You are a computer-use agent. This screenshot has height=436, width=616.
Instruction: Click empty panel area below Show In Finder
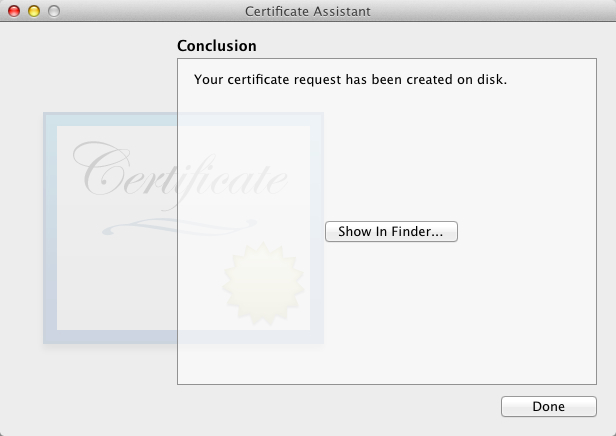391,320
